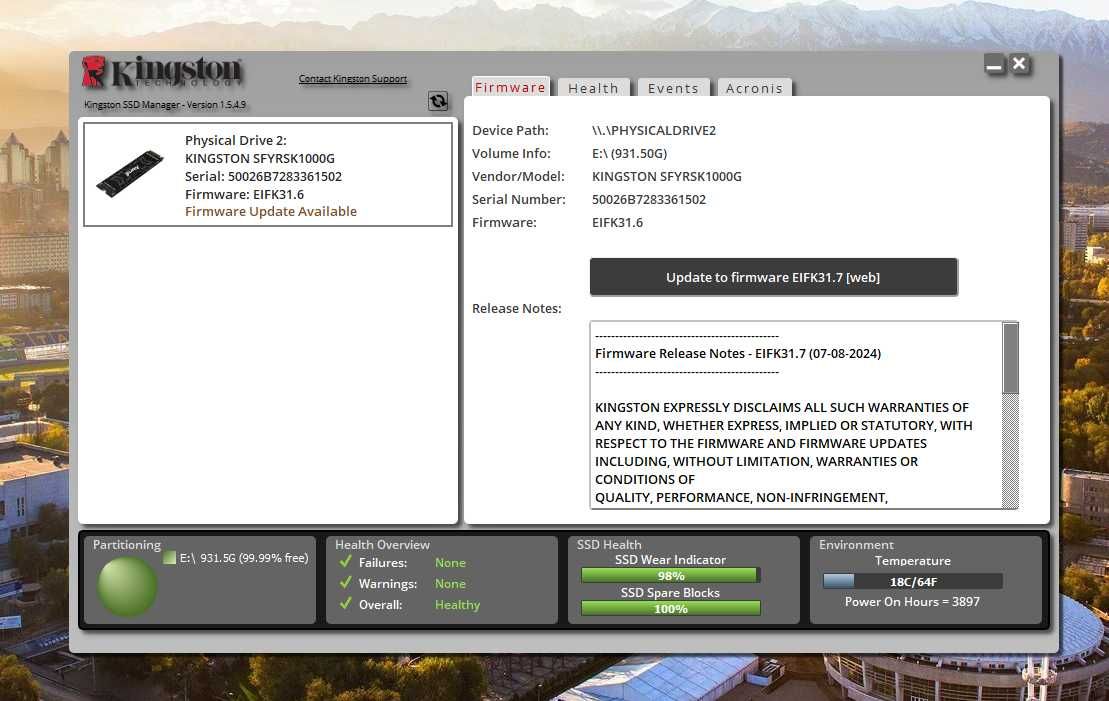Click the Temperature 18C/64F bar
This screenshot has width=1109, height=701.
point(912,581)
